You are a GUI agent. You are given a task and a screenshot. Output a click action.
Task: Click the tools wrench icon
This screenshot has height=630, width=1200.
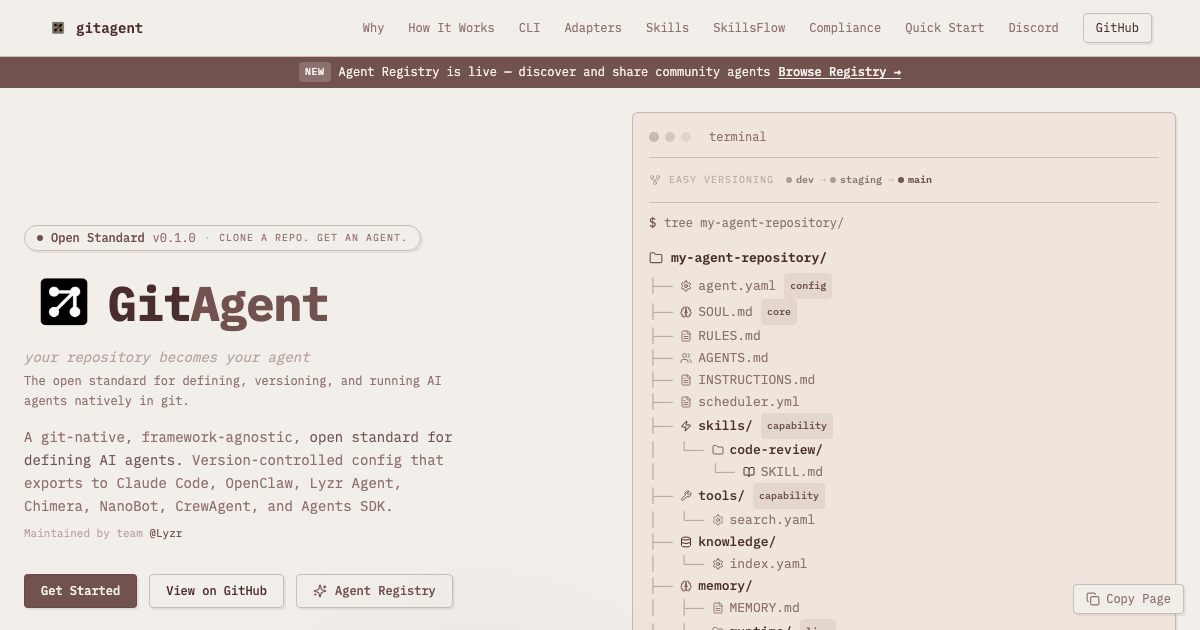click(686, 496)
